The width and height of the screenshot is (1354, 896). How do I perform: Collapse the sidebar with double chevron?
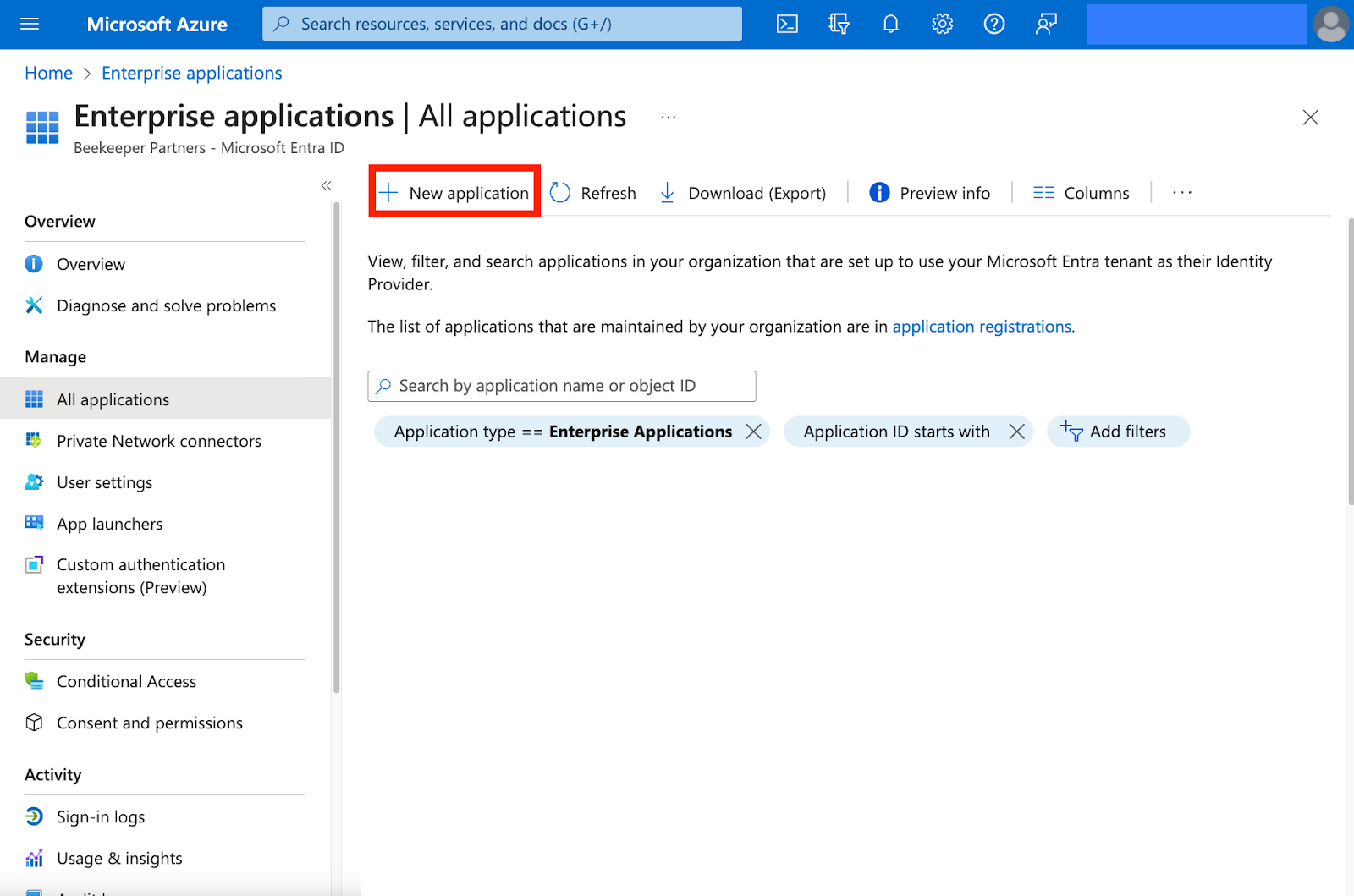click(x=327, y=185)
